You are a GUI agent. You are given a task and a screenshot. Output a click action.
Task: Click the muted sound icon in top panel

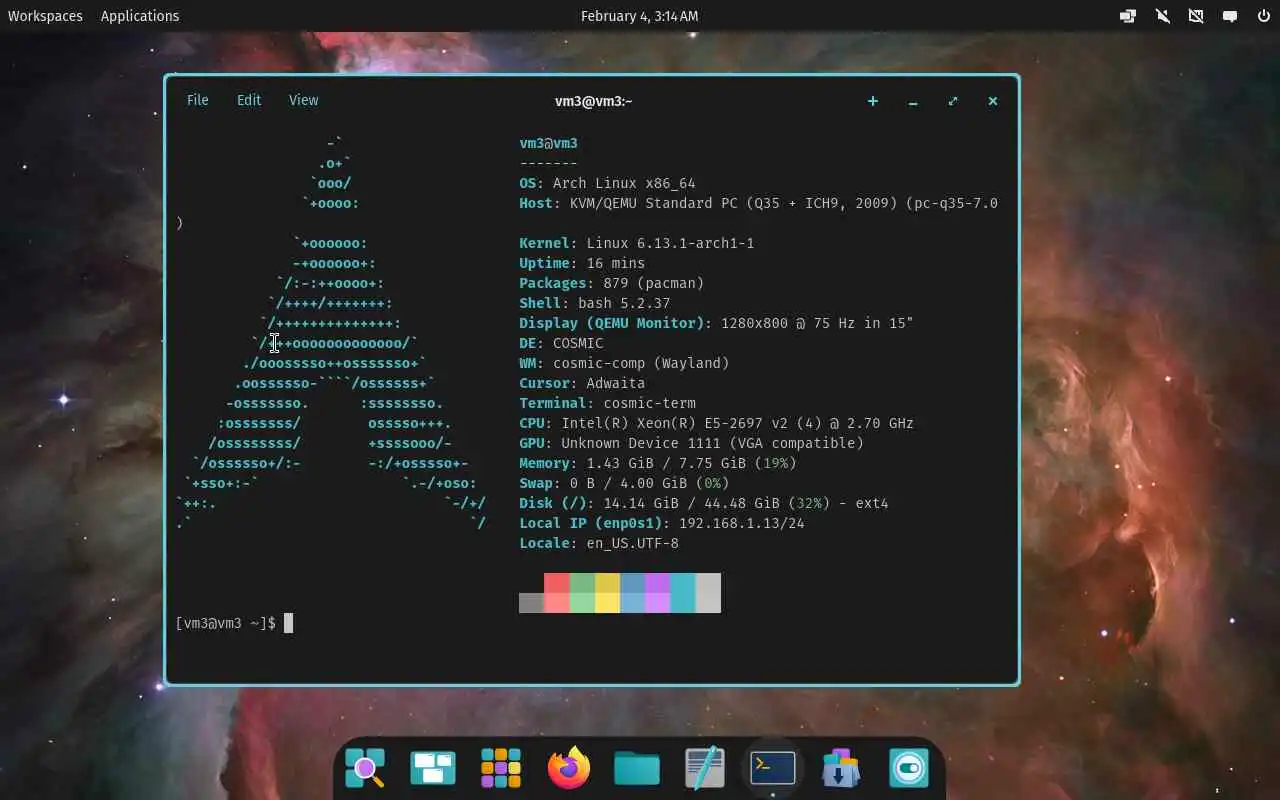click(x=1162, y=16)
